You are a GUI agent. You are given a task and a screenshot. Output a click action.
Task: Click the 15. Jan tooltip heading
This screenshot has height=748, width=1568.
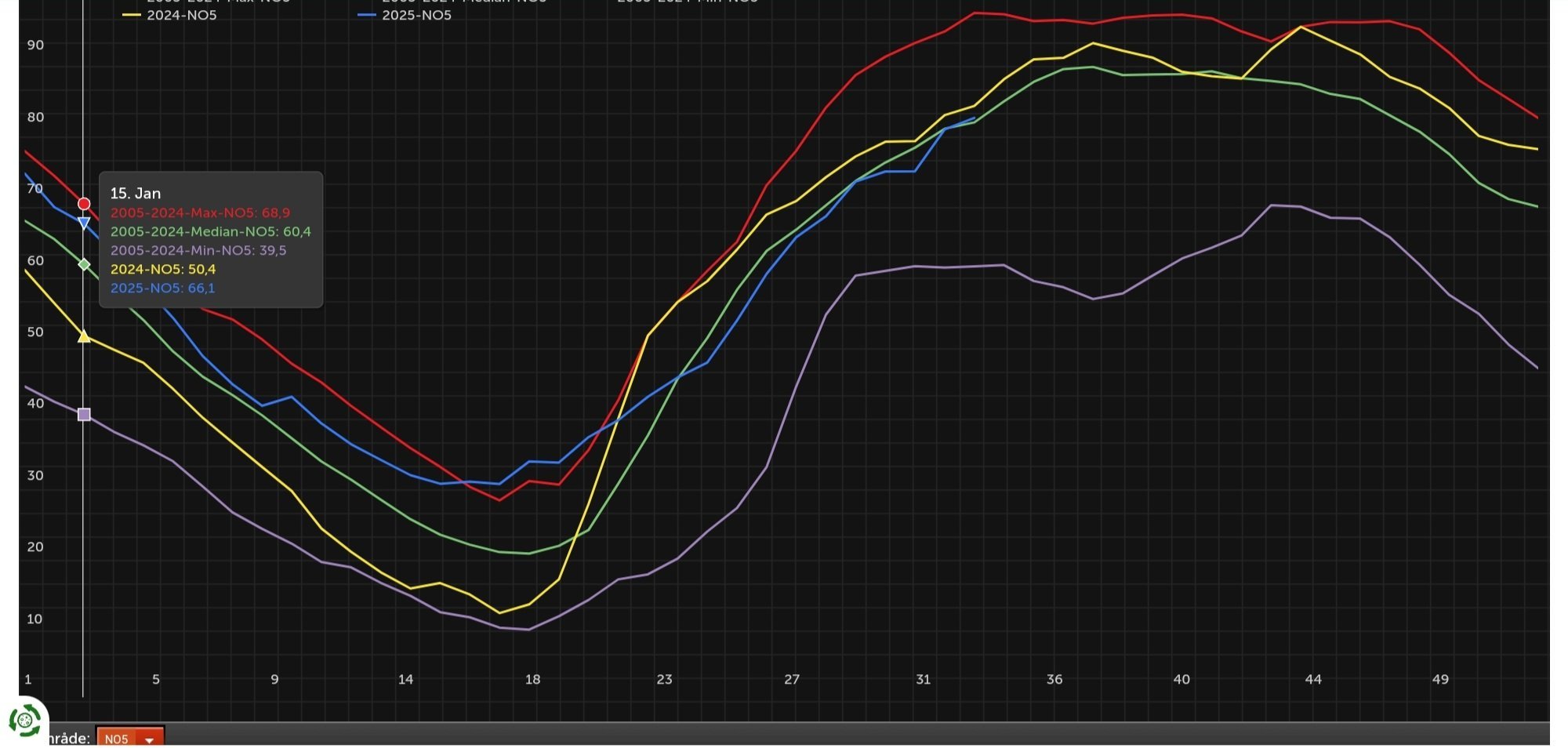(135, 193)
